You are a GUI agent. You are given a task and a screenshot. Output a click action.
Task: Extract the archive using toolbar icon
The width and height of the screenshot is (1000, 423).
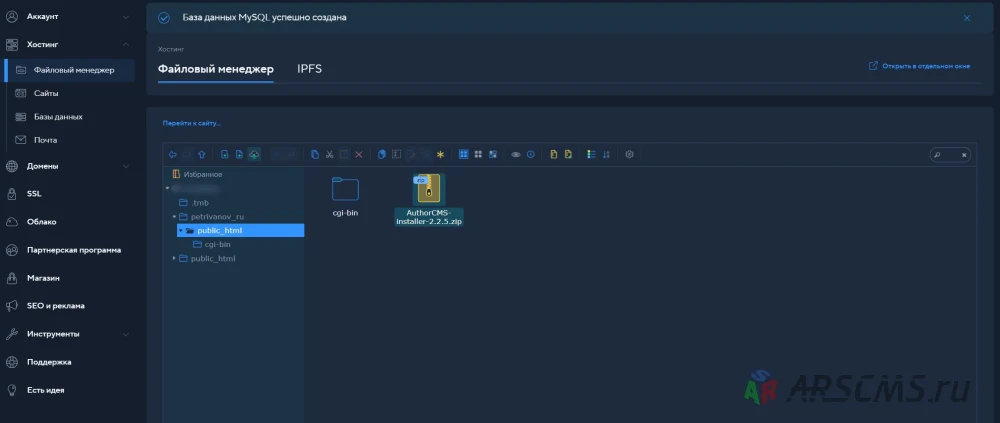click(554, 154)
